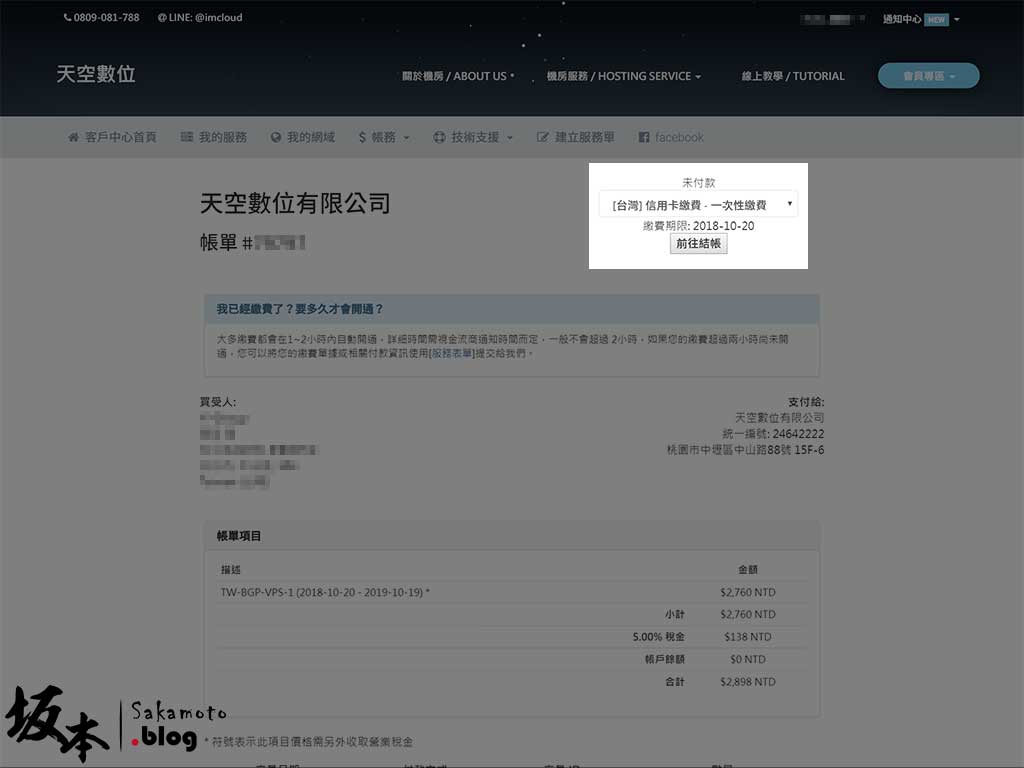The image size is (1024, 768).
Task: Click the NEW badge next to 通知中心
Action: [x=936, y=20]
